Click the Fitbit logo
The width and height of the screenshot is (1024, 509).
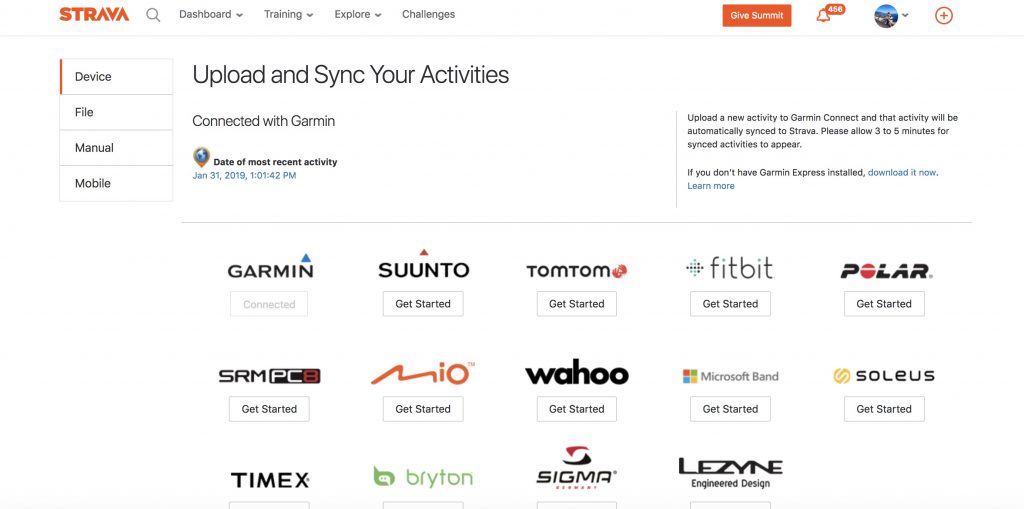(x=730, y=268)
